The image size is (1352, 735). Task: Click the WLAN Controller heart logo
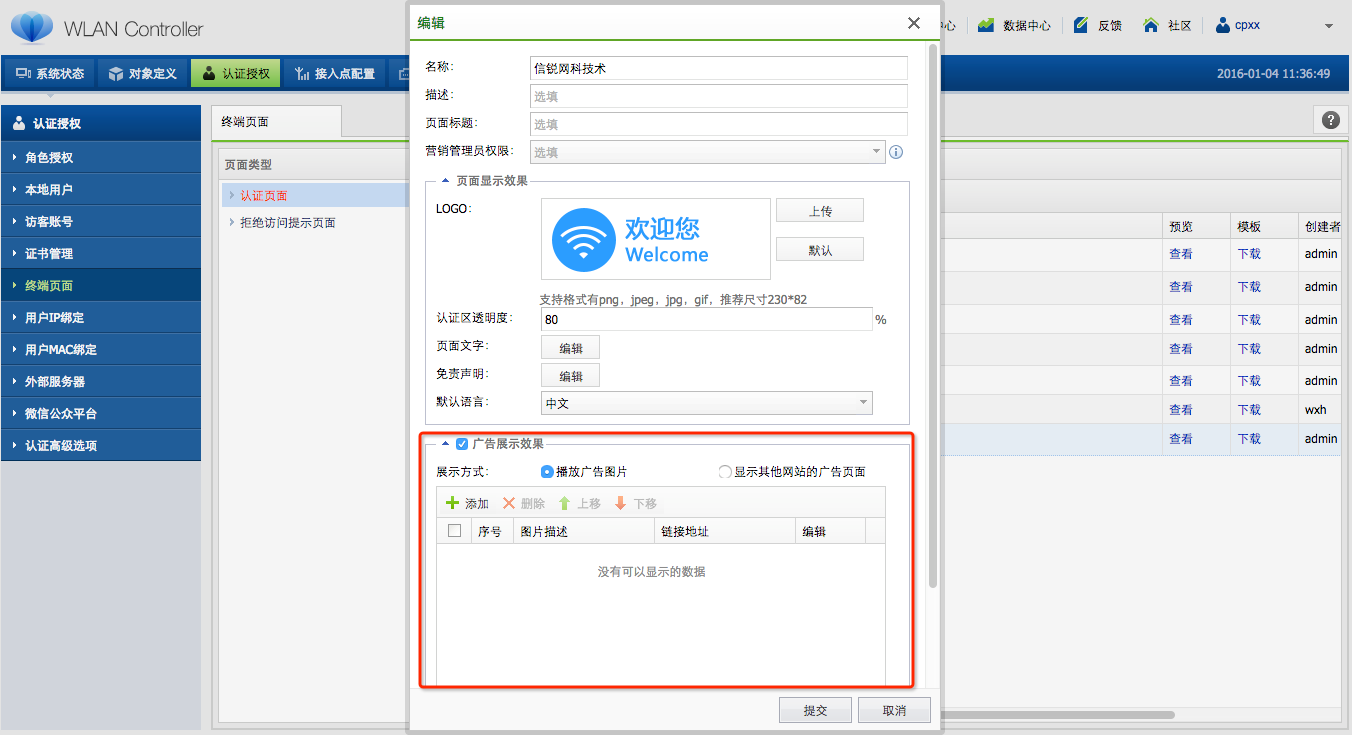click(x=31, y=28)
